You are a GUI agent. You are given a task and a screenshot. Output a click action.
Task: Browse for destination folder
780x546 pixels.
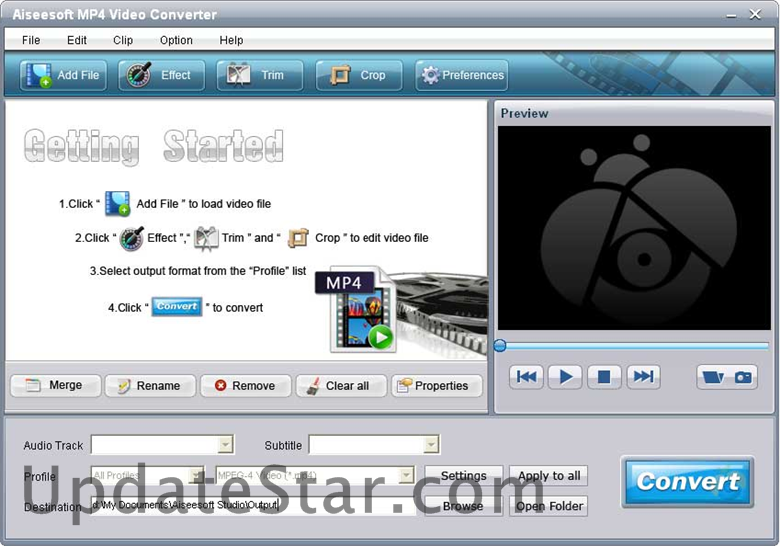click(464, 506)
